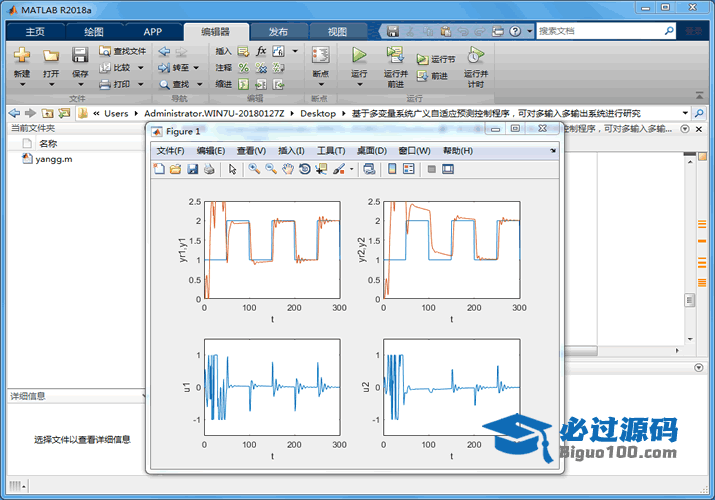Click the search documentation field
This screenshot has width=715, height=500.
(x=600, y=31)
